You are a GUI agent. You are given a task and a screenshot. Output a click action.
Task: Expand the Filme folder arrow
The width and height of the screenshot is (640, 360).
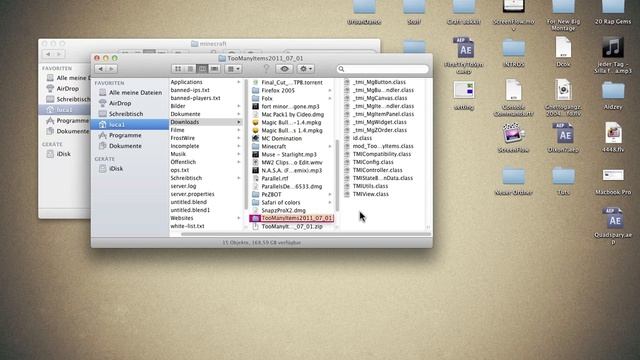pos(239,130)
